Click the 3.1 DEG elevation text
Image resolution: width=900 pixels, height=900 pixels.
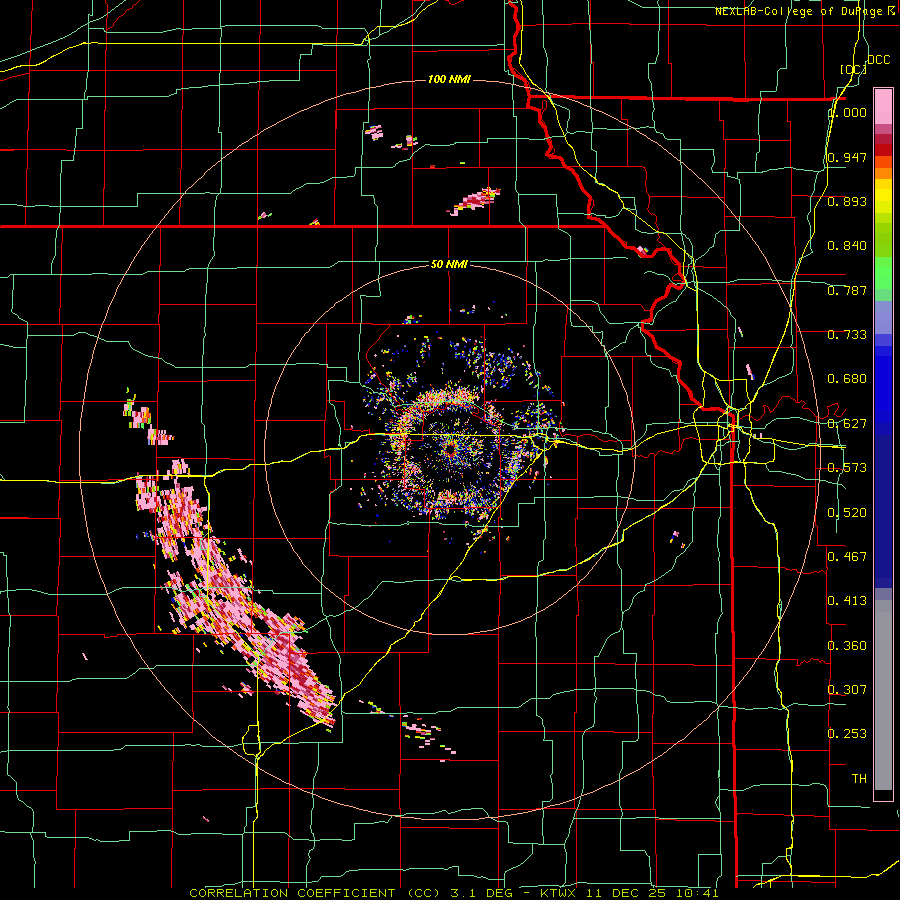point(482,893)
